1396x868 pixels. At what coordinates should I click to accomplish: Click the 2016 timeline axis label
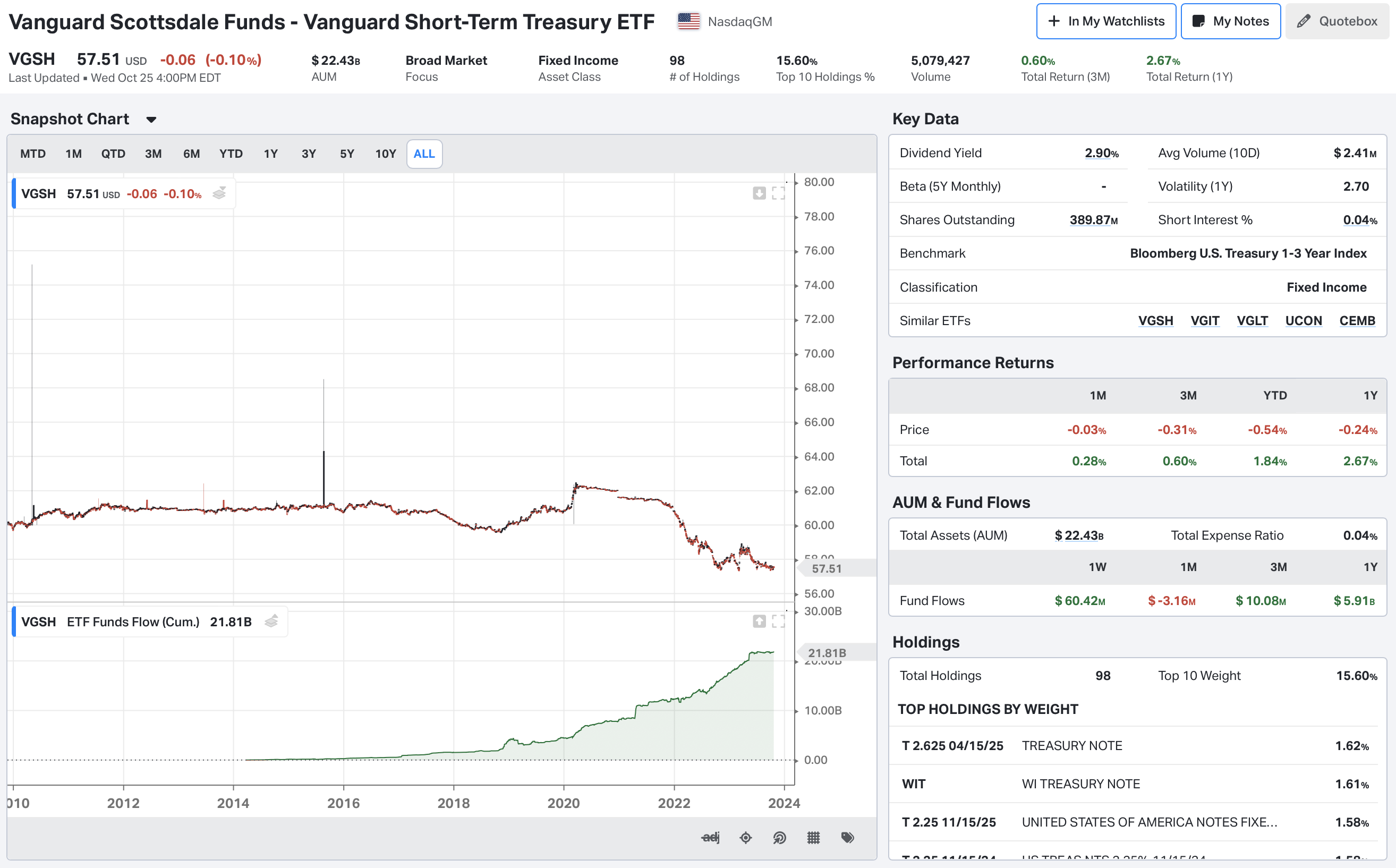click(343, 803)
